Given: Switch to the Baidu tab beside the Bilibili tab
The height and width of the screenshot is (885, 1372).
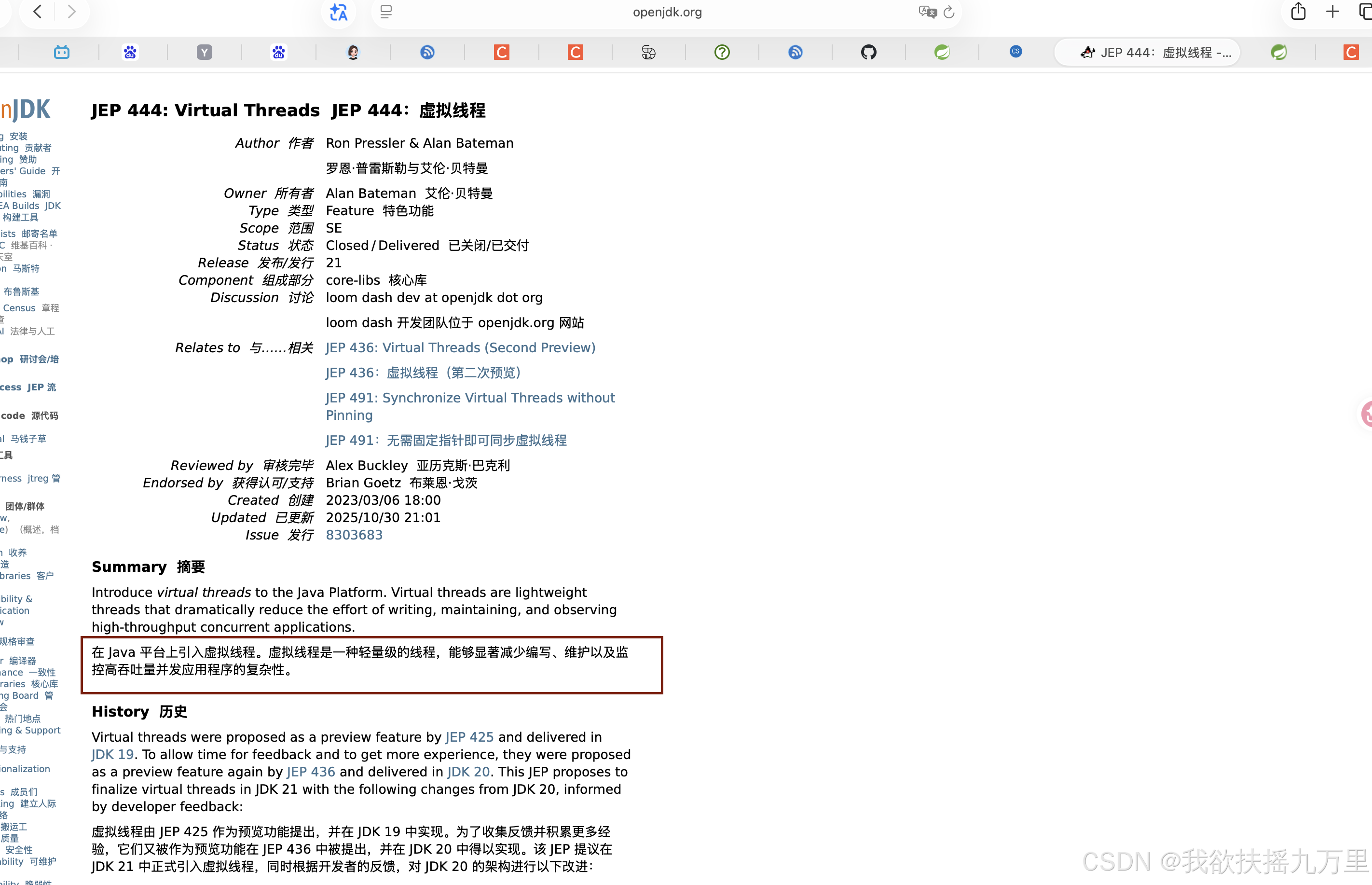Looking at the screenshot, I should point(130,52).
